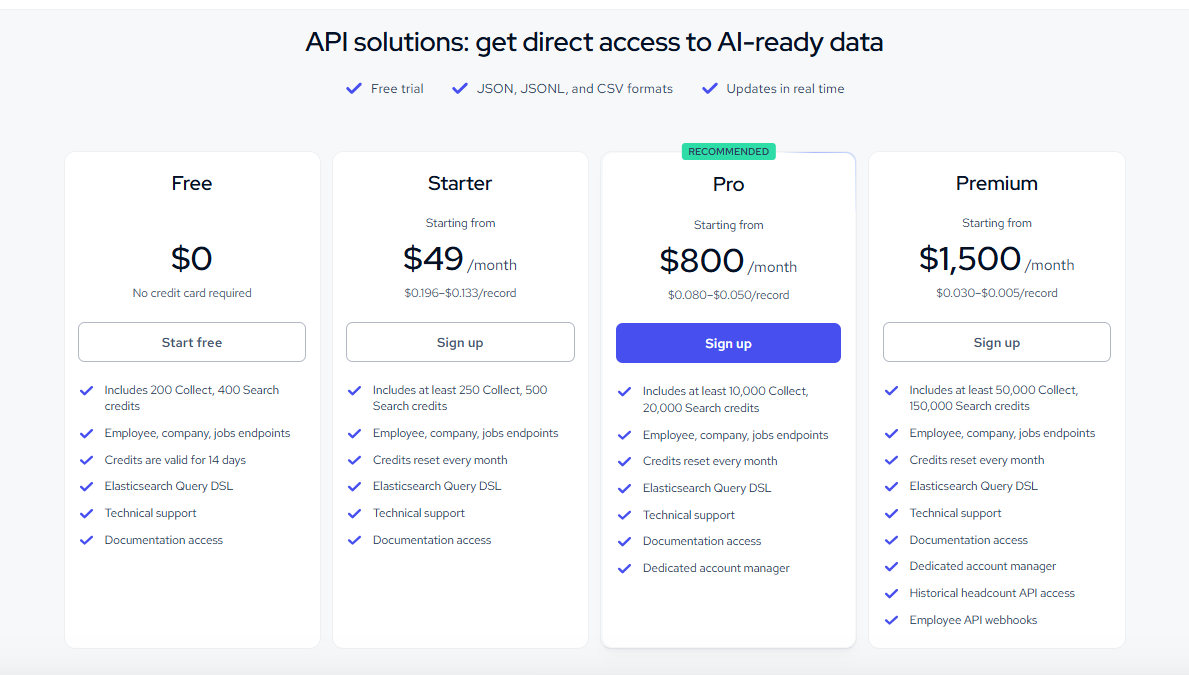Image resolution: width=1189 pixels, height=675 pixels.
Task: Click the checkmark beside Updates in real time
Action: point(709,88)
